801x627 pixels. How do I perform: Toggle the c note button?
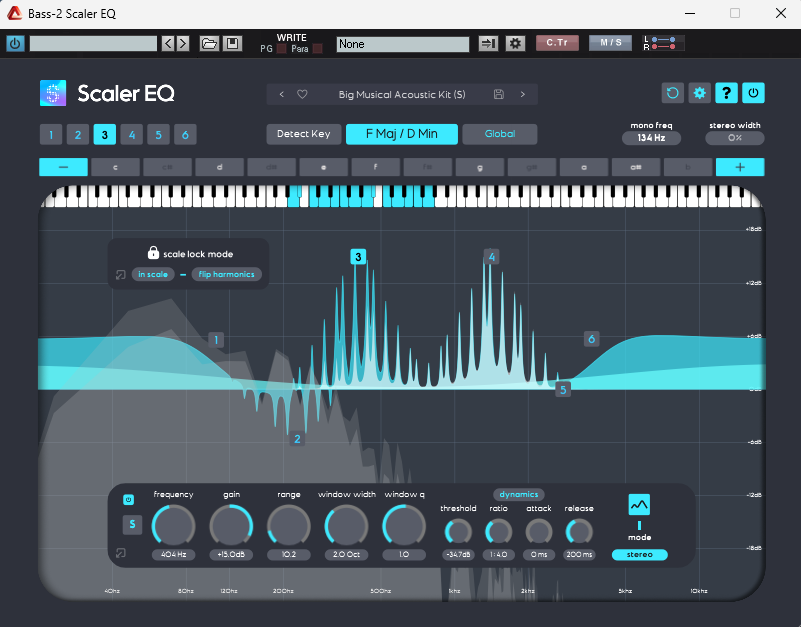tap(115, 167)
